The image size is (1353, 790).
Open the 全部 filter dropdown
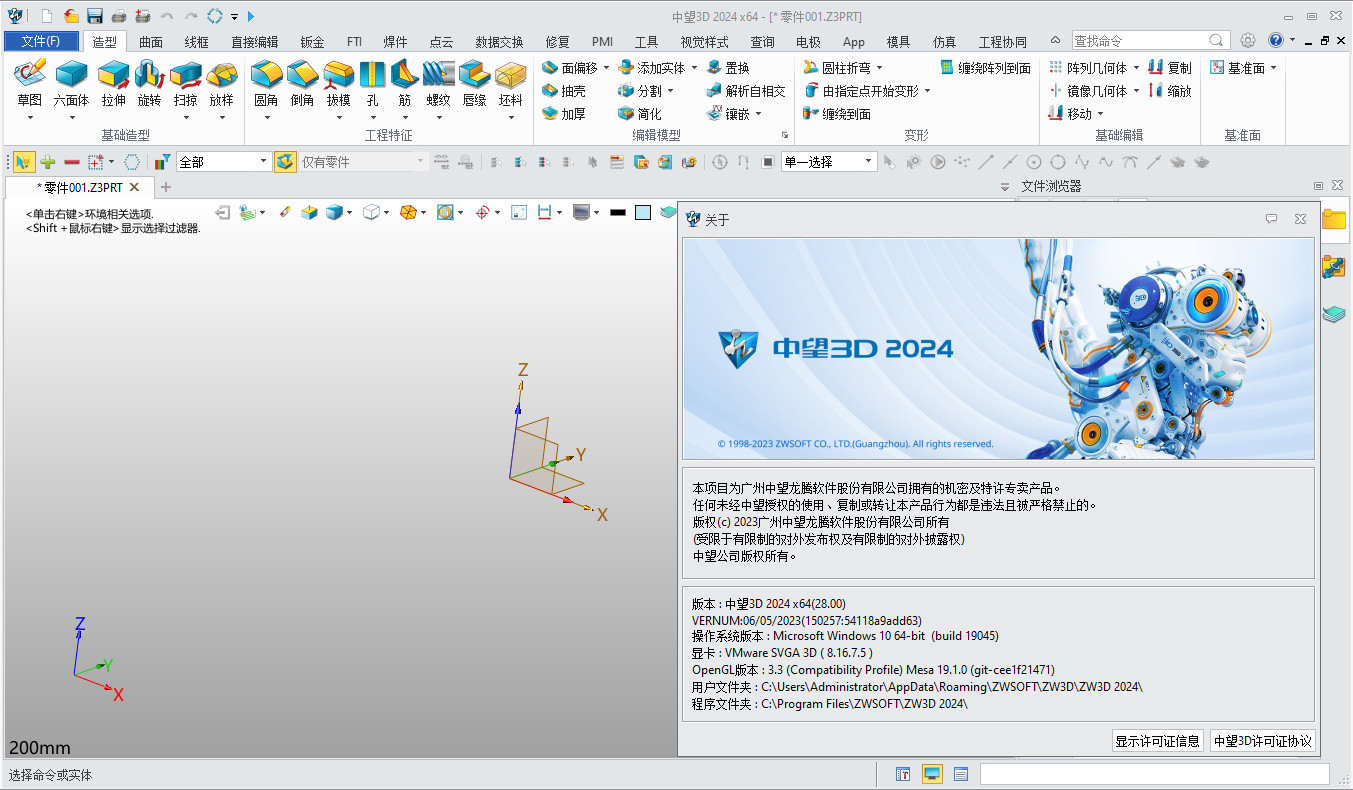tap(264, 162)
